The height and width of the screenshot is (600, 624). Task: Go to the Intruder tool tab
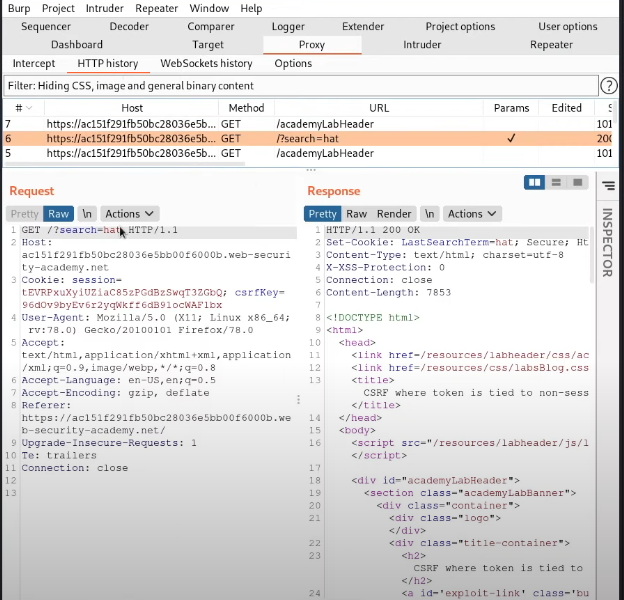(x=422, y=45)
